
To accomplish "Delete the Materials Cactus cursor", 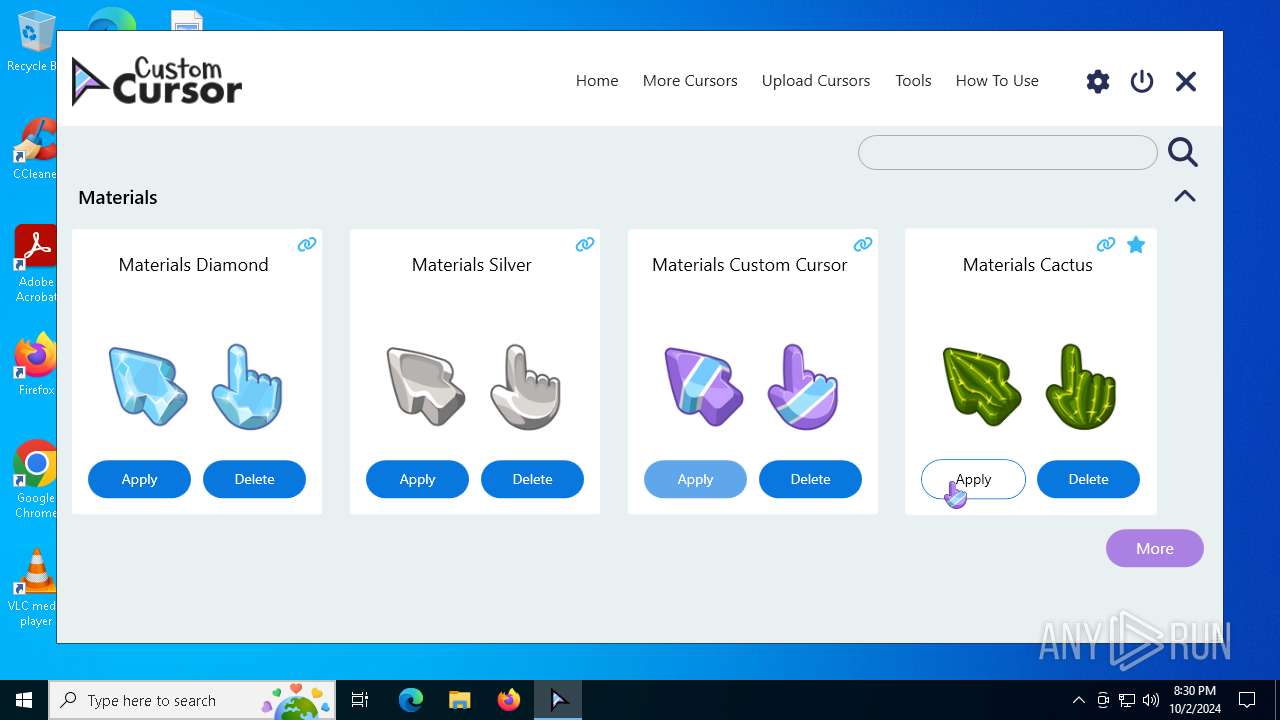I will coord(1088,479).
